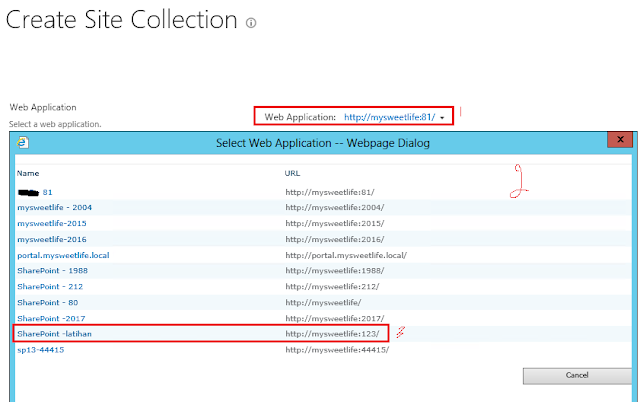Viewport: 640px width, 402px height.
Task: Select mysweetlife-2015 web application
Action: click(x=52, y=223)
